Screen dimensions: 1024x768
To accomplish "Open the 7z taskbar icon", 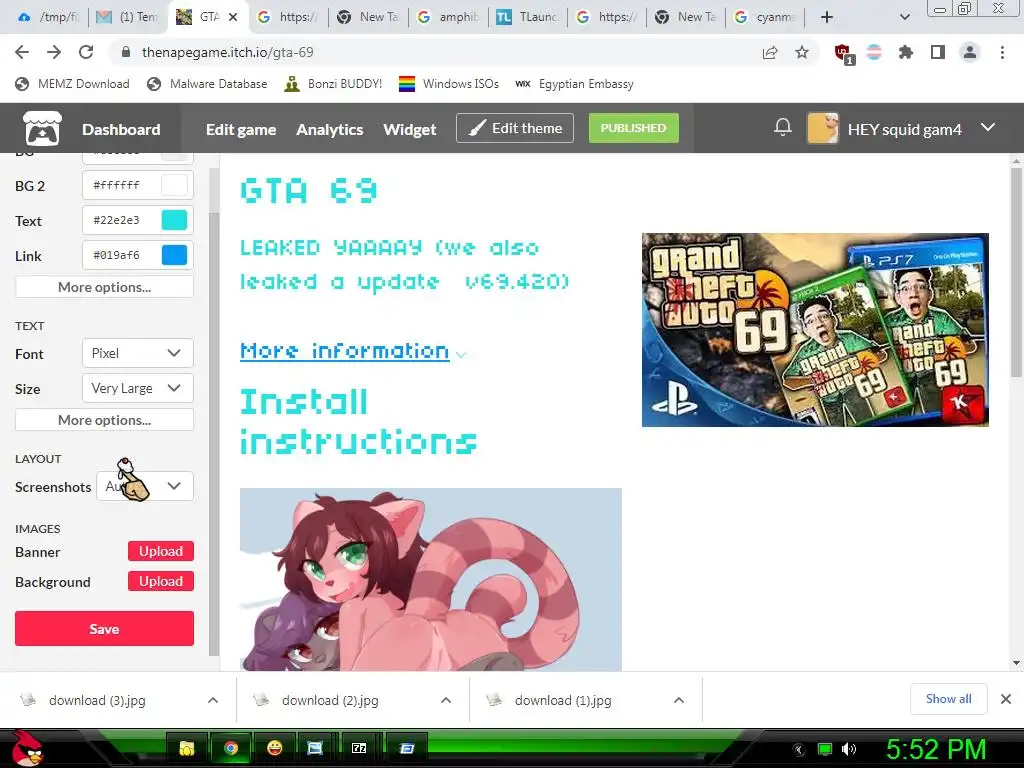I will pos(359,748).
